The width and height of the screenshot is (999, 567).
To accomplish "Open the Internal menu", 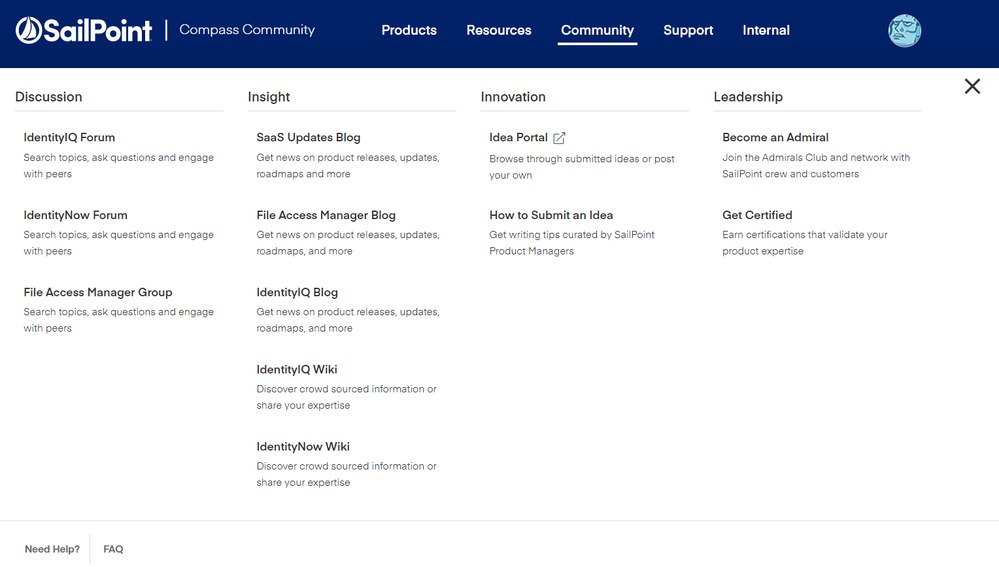I will tap(766, 30).
